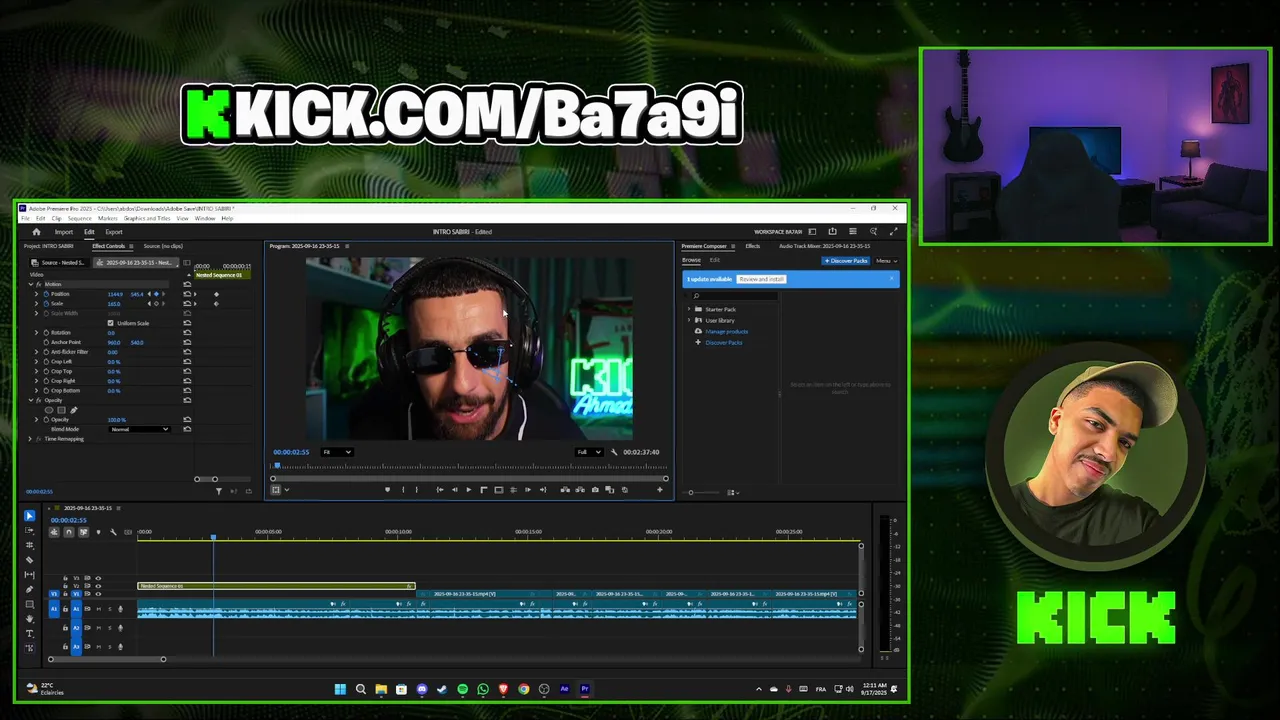Screen dimensions: 1280x720
Task: Select the Type tool
Action: 29,634
